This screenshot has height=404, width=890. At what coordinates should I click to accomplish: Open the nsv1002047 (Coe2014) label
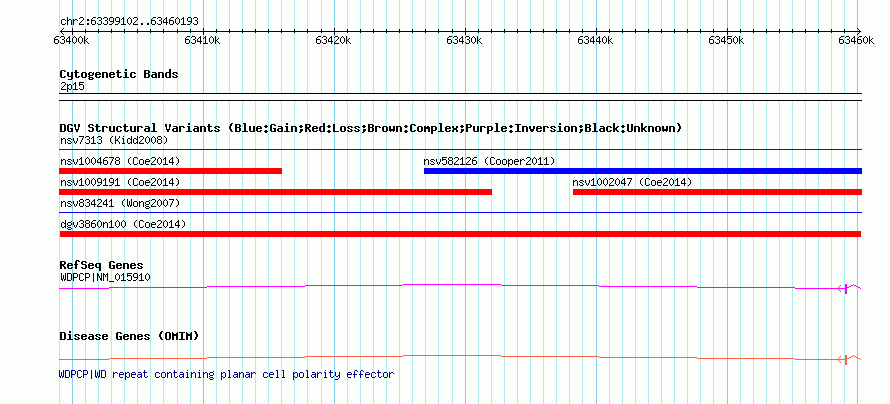point(632,182)
